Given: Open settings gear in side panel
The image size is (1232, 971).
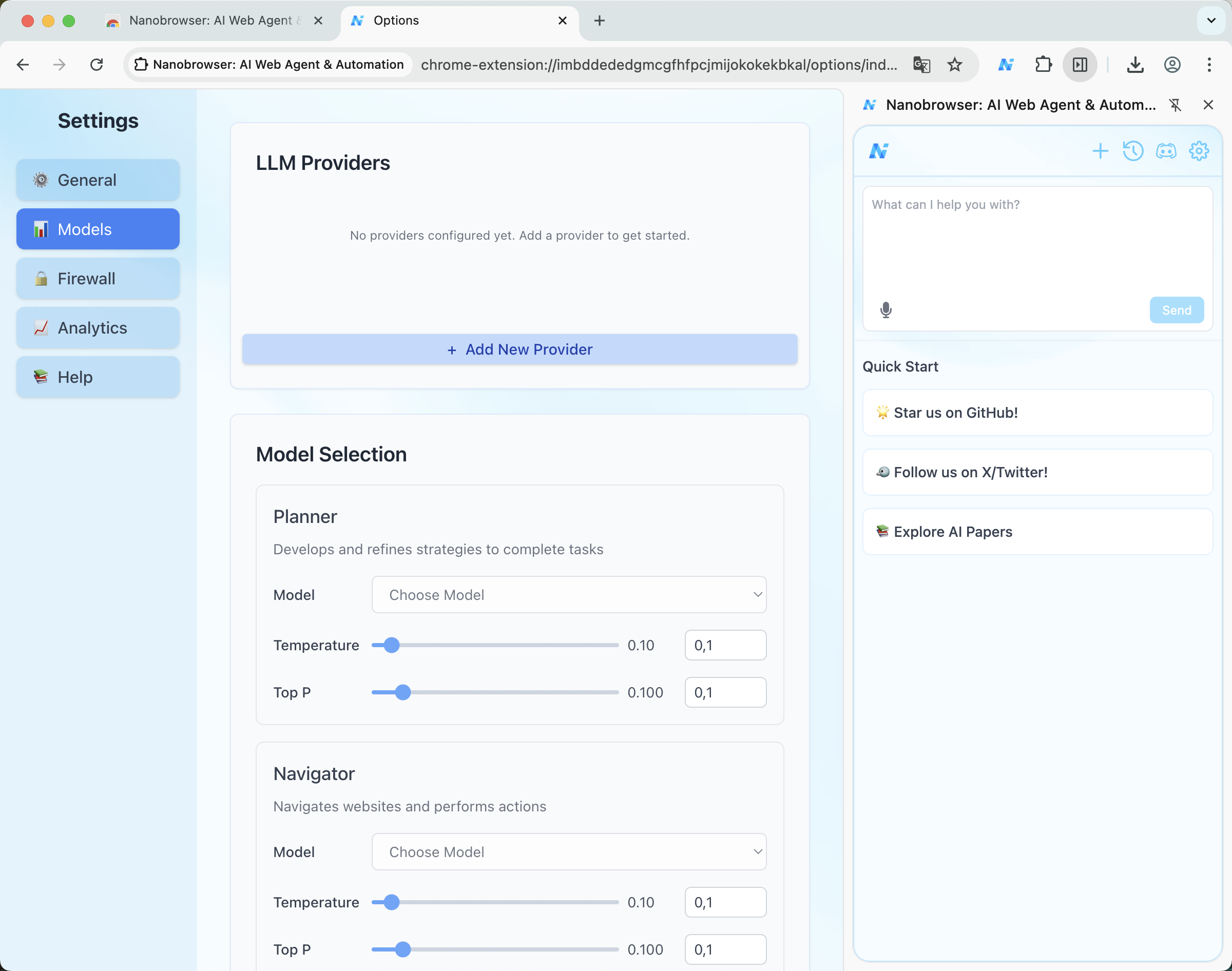Looking at the screenshot, I should point(1199,151).
